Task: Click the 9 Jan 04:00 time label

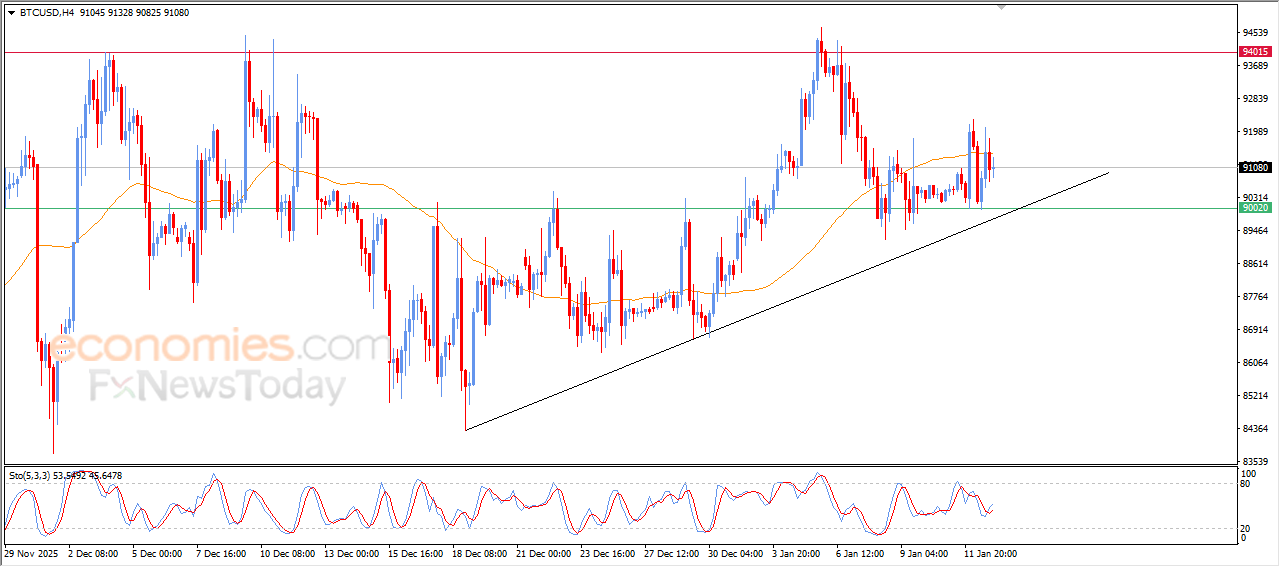Action: (x=925, y=553)
